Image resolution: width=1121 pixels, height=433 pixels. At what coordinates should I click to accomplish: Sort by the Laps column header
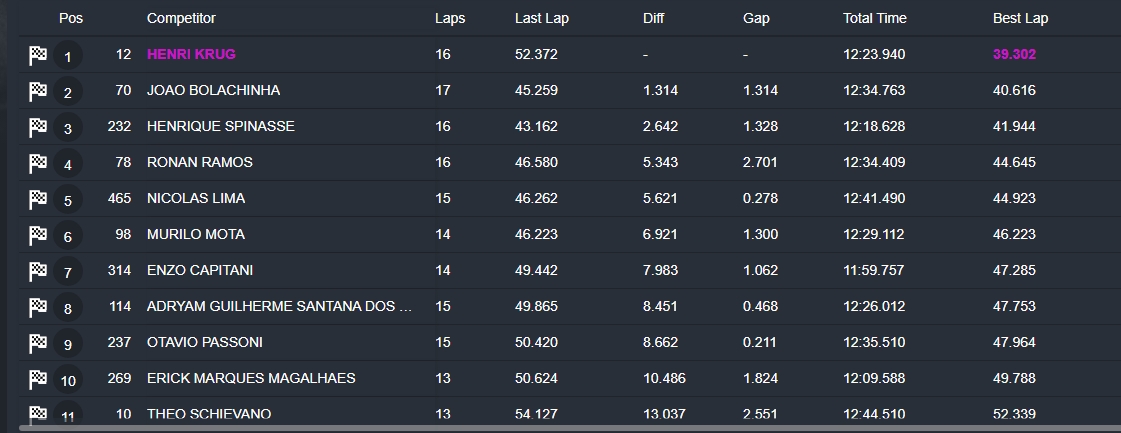pyautogui.click(x=450, y=19)
